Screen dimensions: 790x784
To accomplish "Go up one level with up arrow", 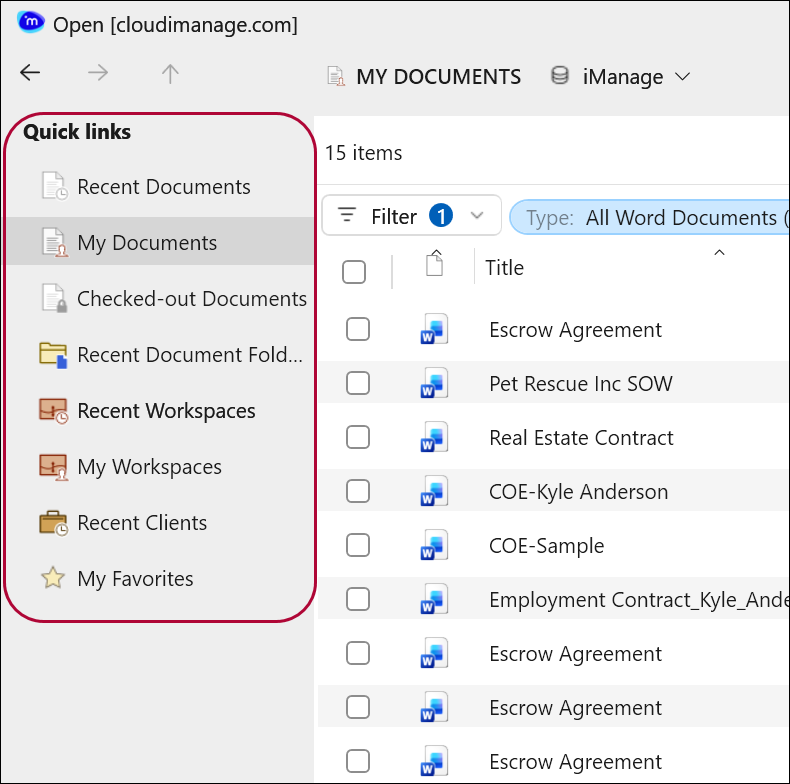I will 170,74.
